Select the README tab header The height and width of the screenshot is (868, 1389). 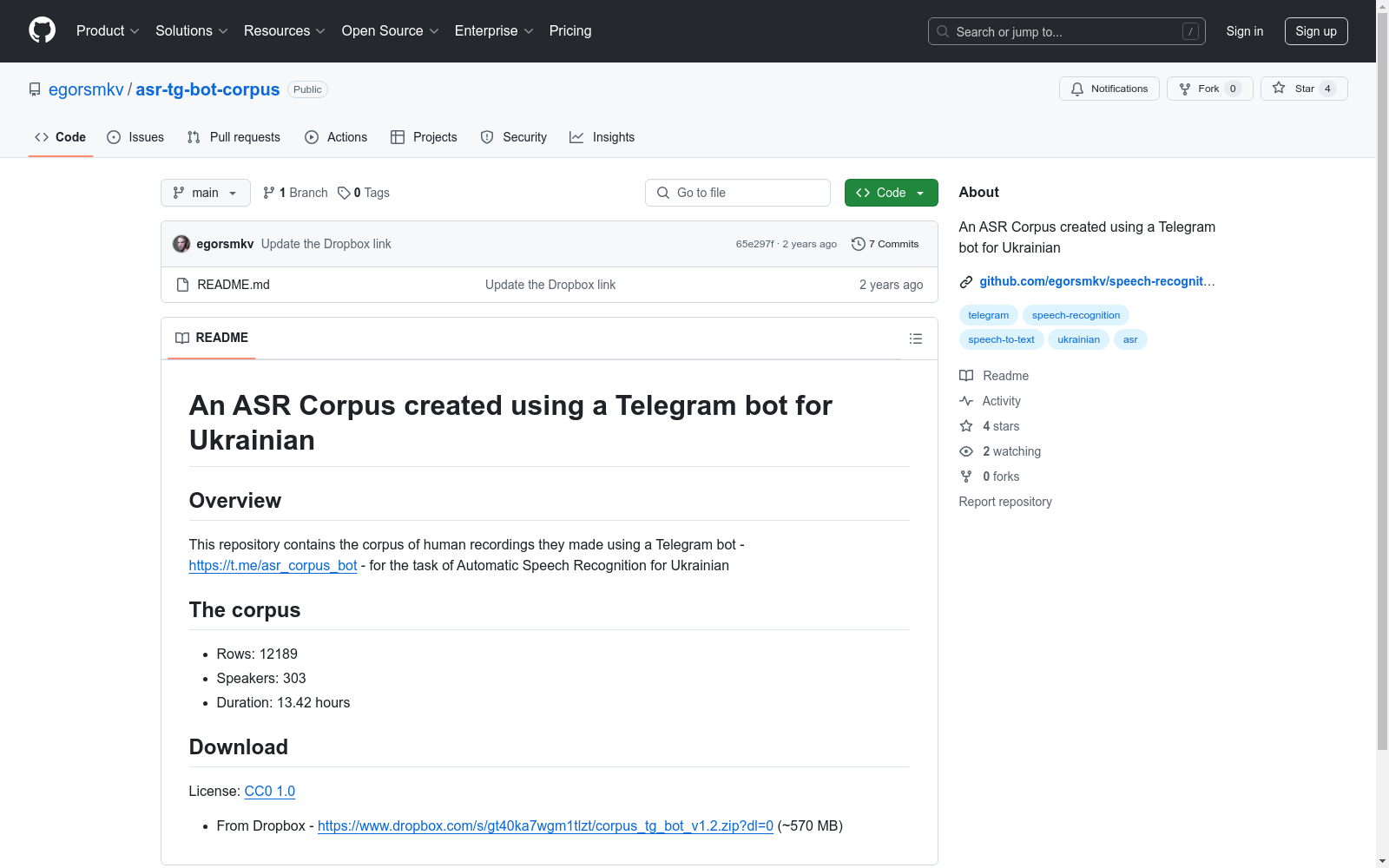click(212, 338)
